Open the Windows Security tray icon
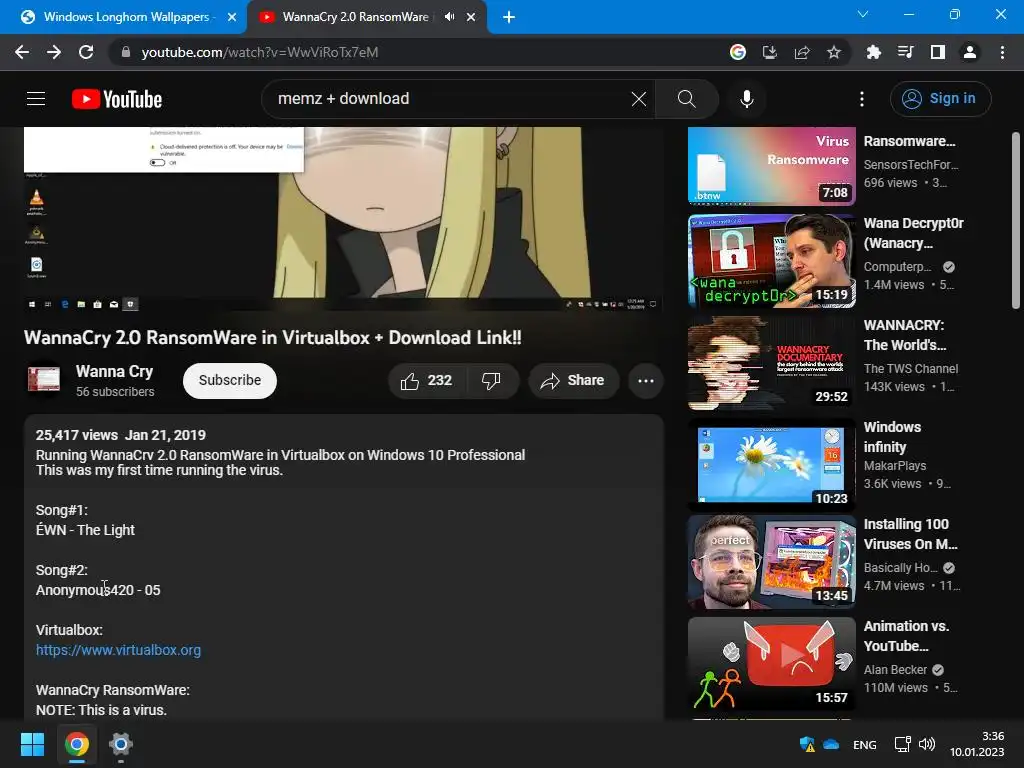Screen dimensions: 1024x768 tap(807, 744)
